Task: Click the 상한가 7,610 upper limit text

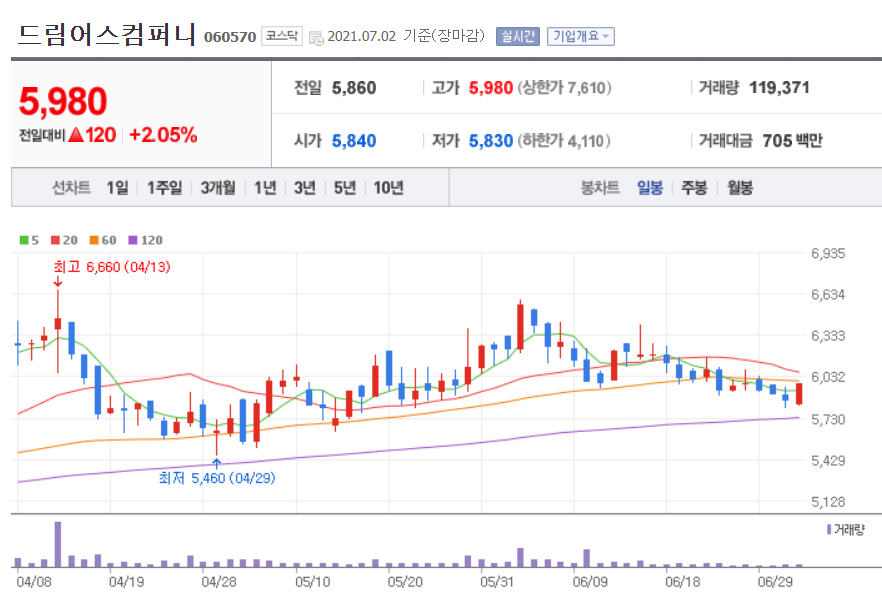Action: [564, 88]
